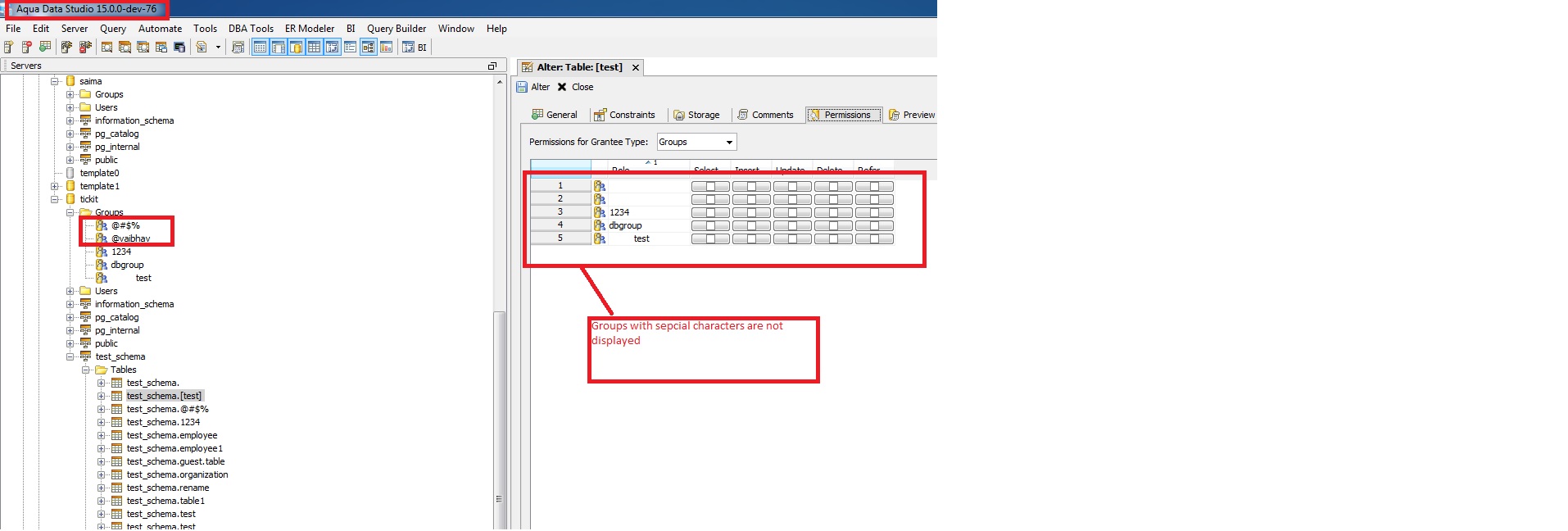Viewport: 1568px width, 531px height.
Task: Collapse the Tables folder node
Action: pos(86,370)
